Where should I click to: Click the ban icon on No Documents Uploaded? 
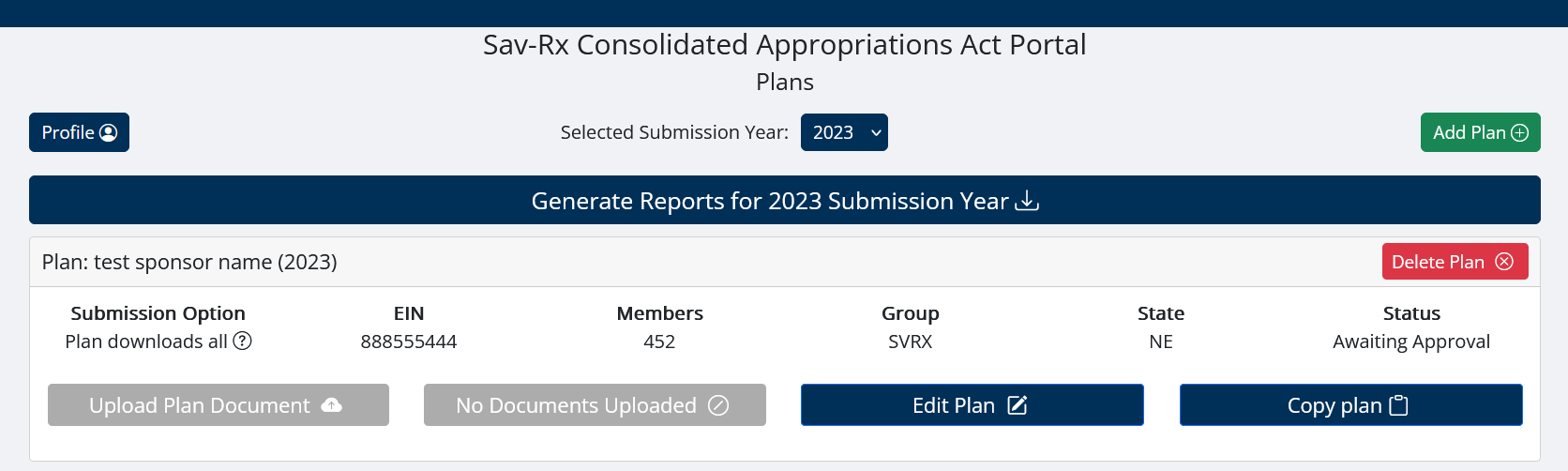pyautogui.click(x=718, y=405)
